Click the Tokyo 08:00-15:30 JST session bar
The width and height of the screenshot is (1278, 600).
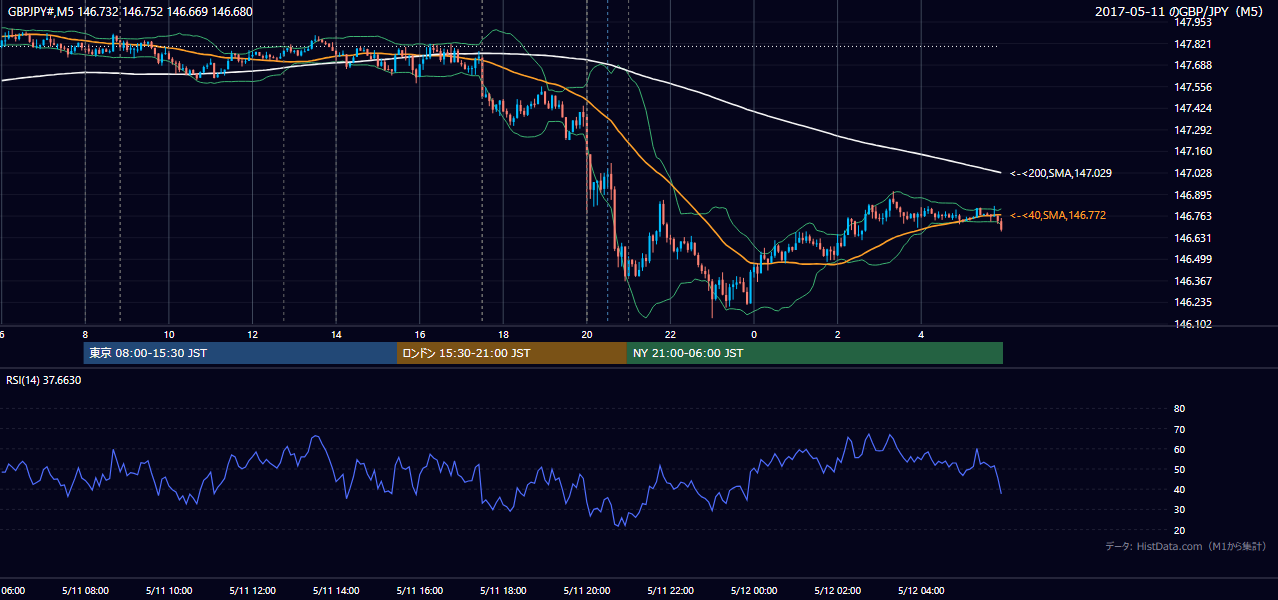point(241,353)
